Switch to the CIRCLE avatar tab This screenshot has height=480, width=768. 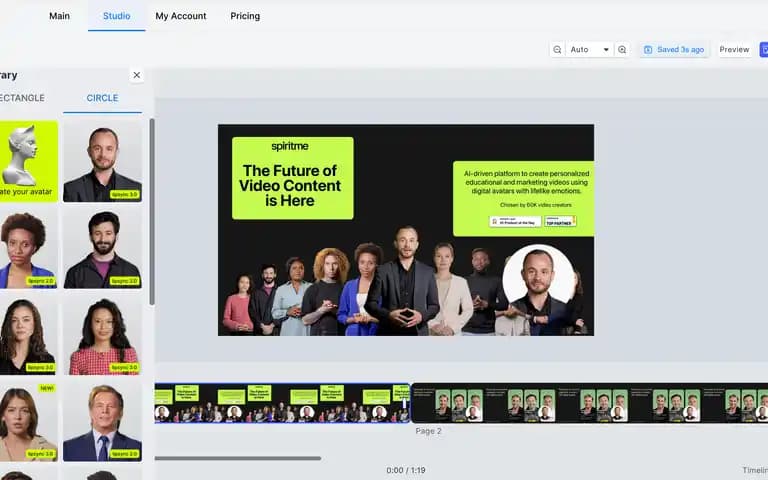point(102,98)
